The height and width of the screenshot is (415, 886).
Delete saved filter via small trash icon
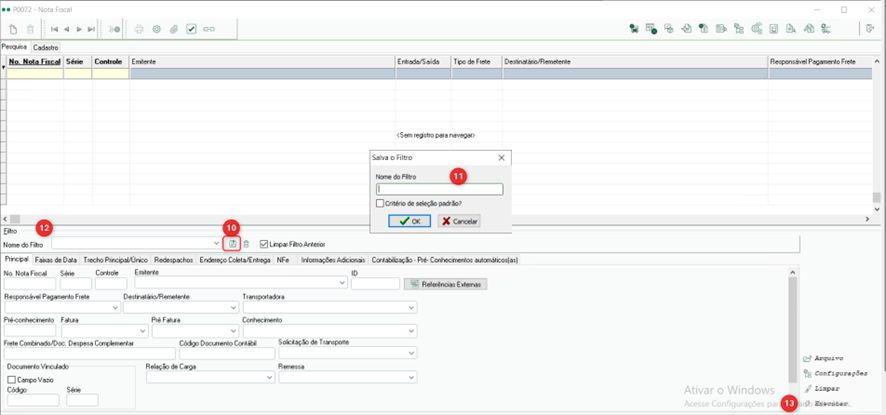[x=246, y=244]
